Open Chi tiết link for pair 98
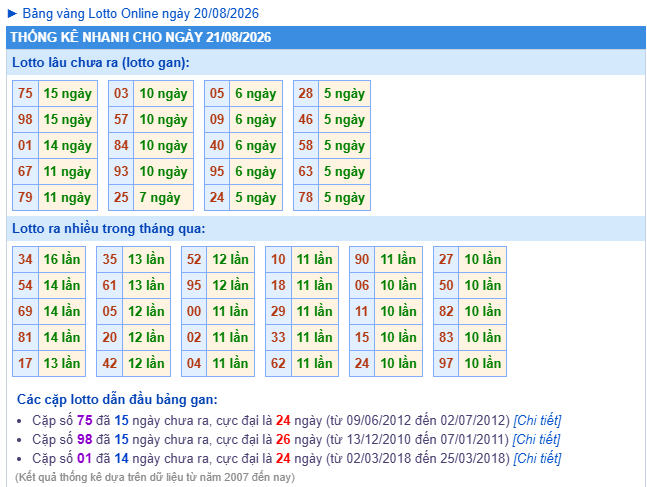This screenshot has height=487, width=647. pos(536,439)
